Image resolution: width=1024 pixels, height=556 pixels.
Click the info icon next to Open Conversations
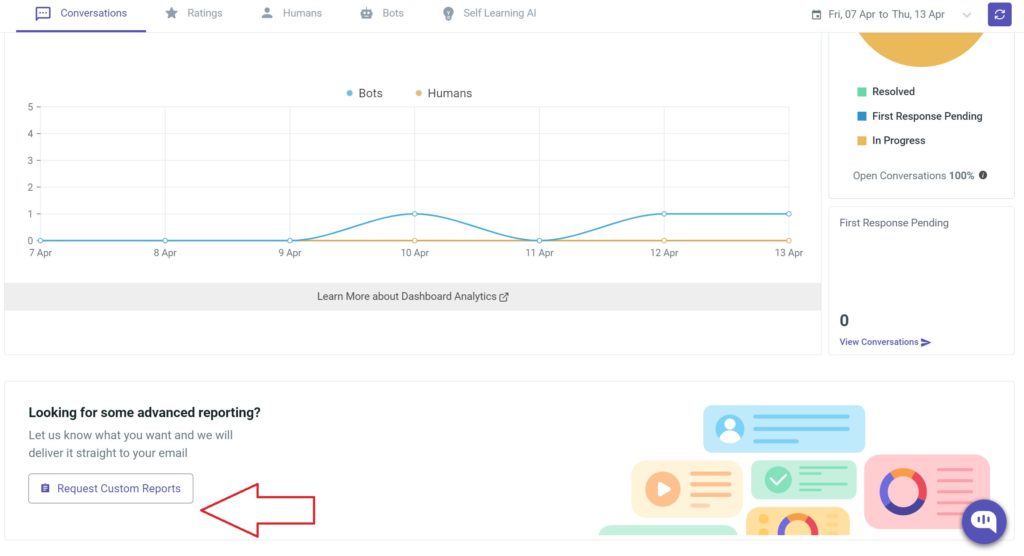[983, 175]
